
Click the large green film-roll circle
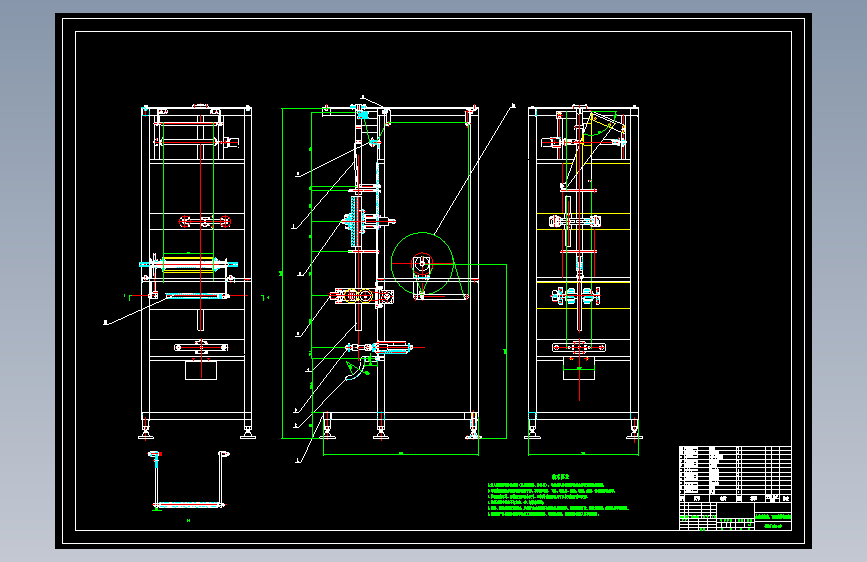422,264
